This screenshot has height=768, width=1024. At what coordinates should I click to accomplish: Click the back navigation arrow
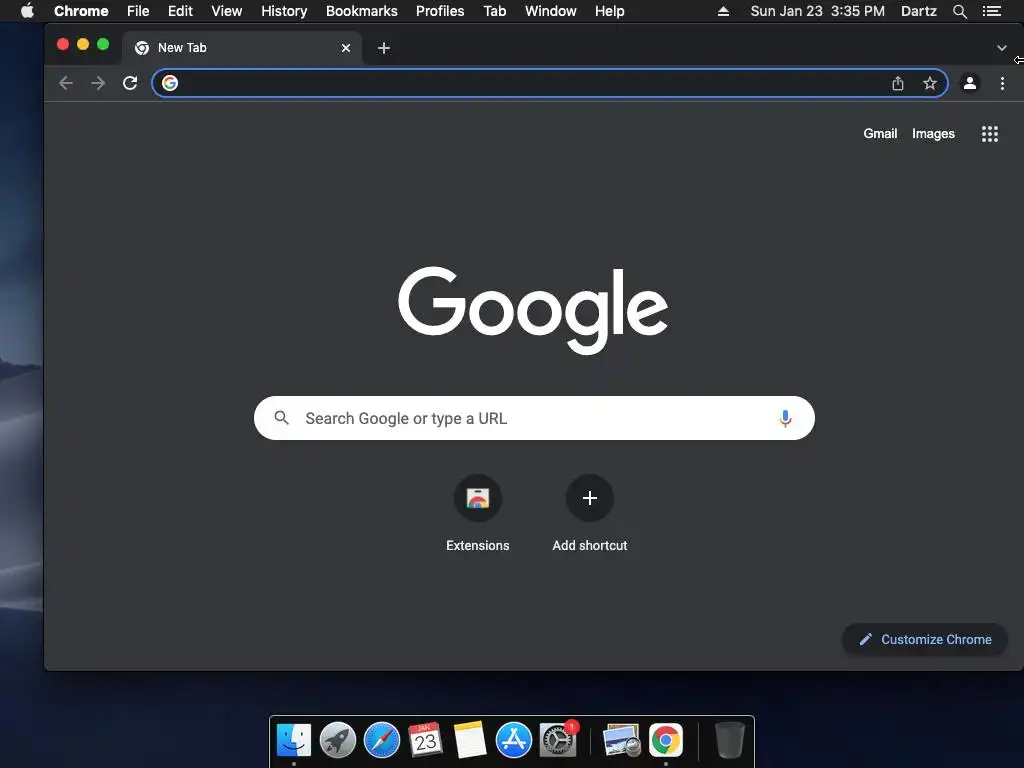pos(66,83)
